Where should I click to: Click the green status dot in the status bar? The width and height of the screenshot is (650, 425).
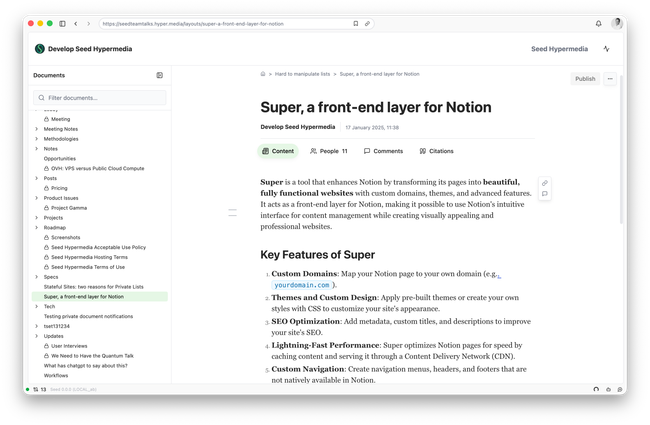27,389
